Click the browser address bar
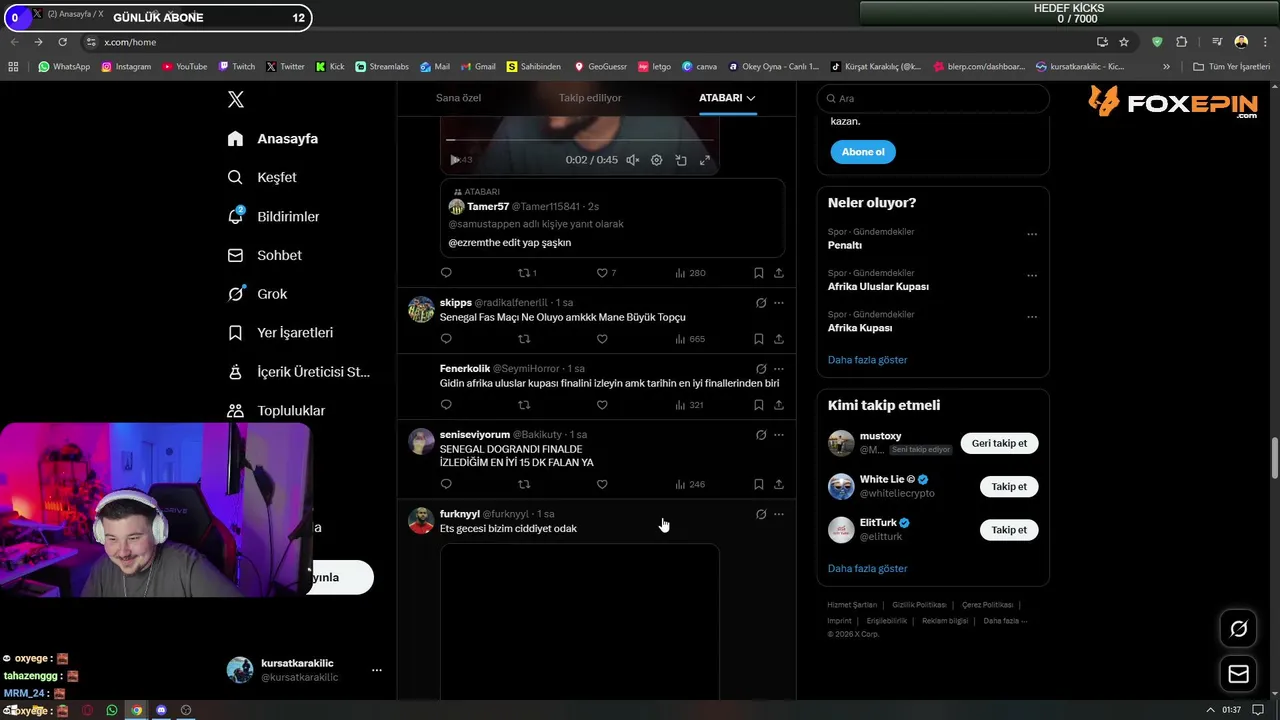 pos(590,42)
